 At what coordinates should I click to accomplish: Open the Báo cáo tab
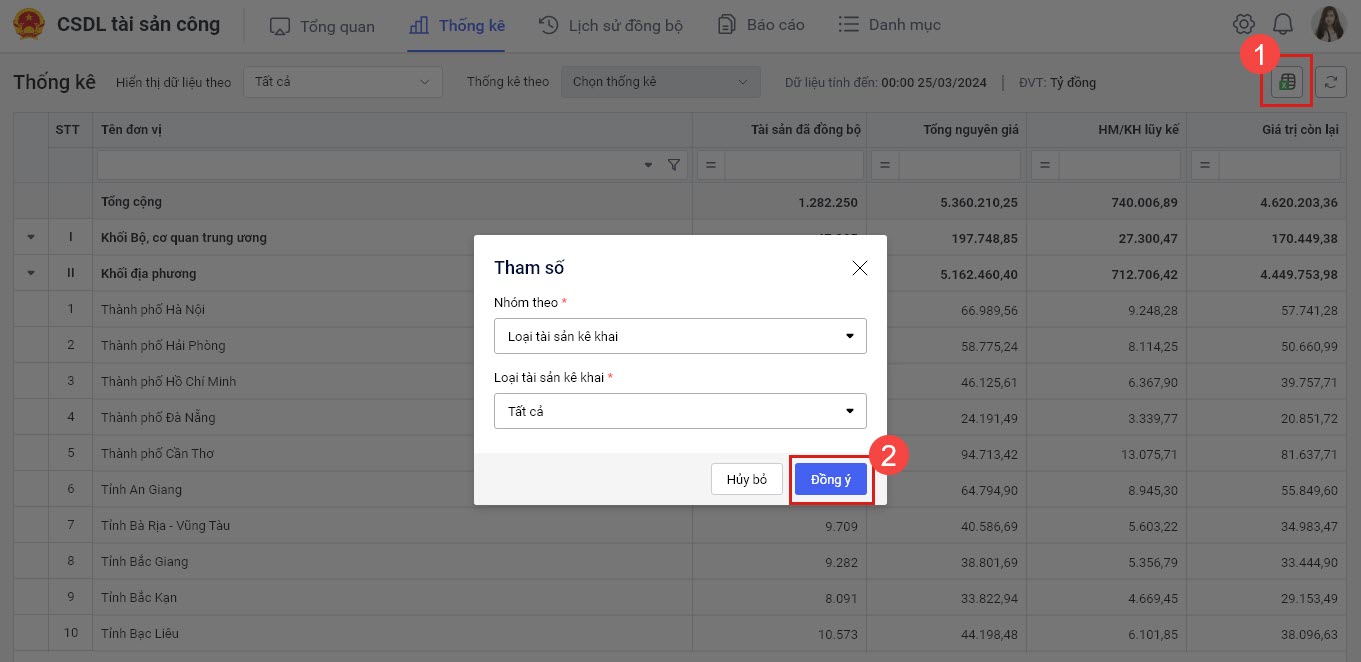click(761, 25)
